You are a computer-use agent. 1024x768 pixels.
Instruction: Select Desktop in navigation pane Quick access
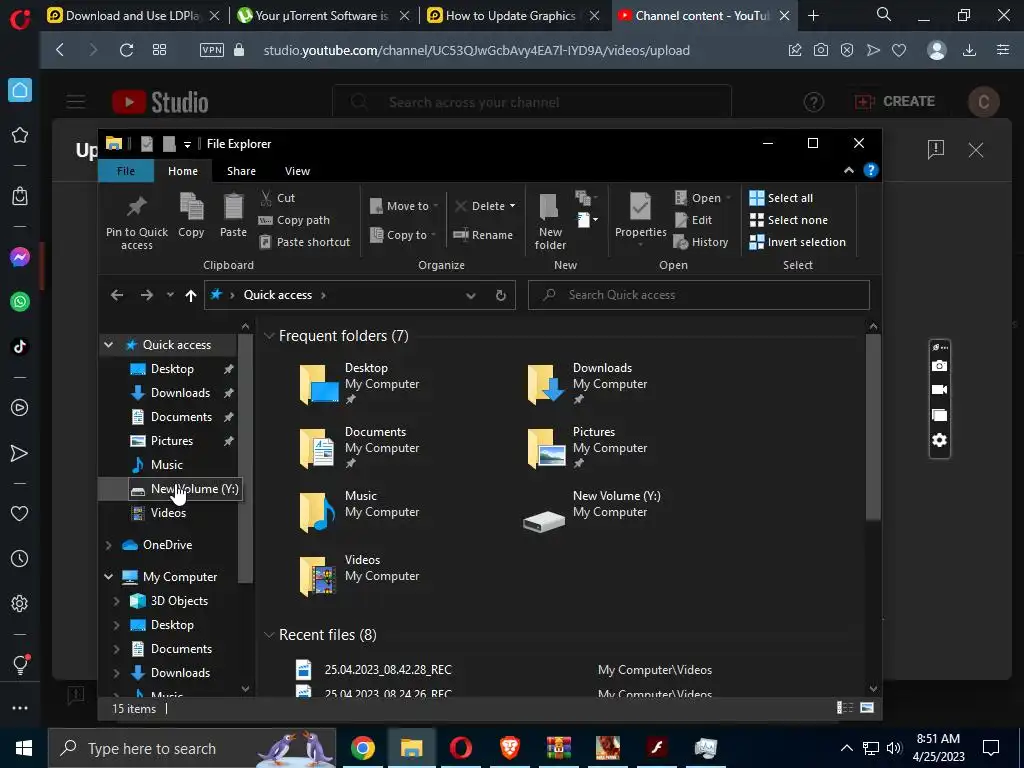172,369
